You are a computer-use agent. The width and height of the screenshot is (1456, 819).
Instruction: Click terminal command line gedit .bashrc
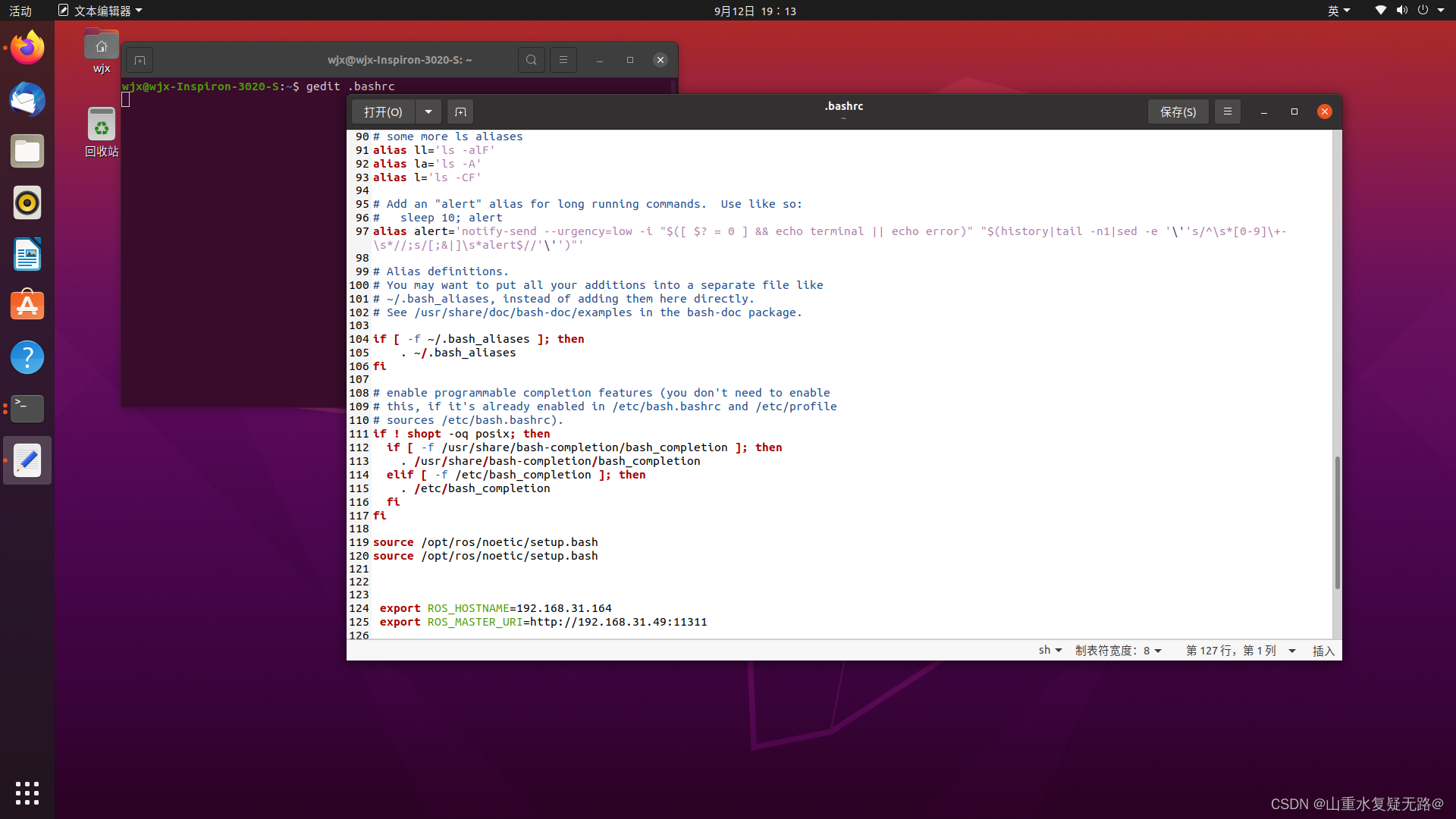(x=350, y=86)
